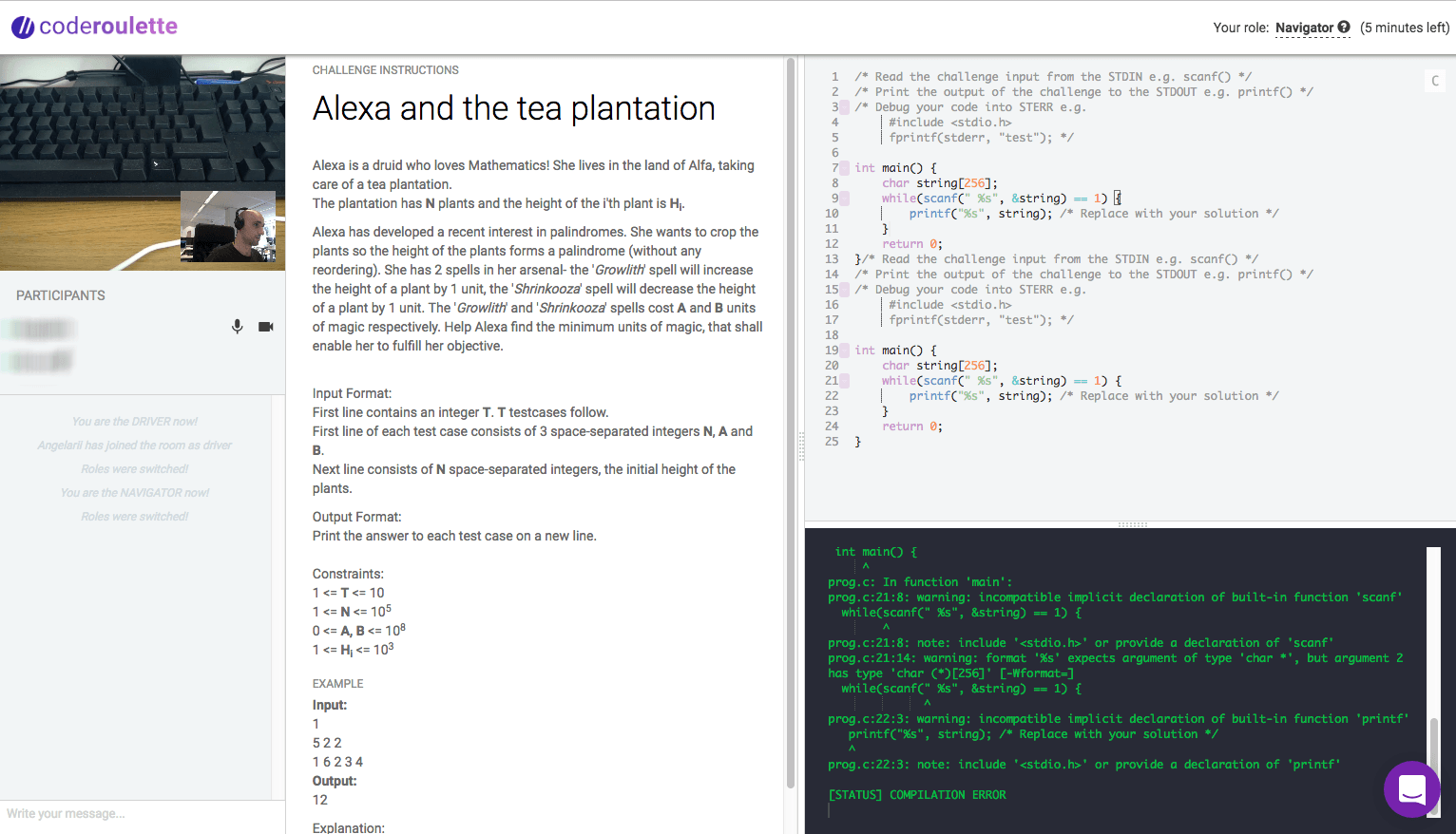The image size is (1456, 834).
Task: Click line 24 'return 0;' in editor
Action: pos(912,426)
